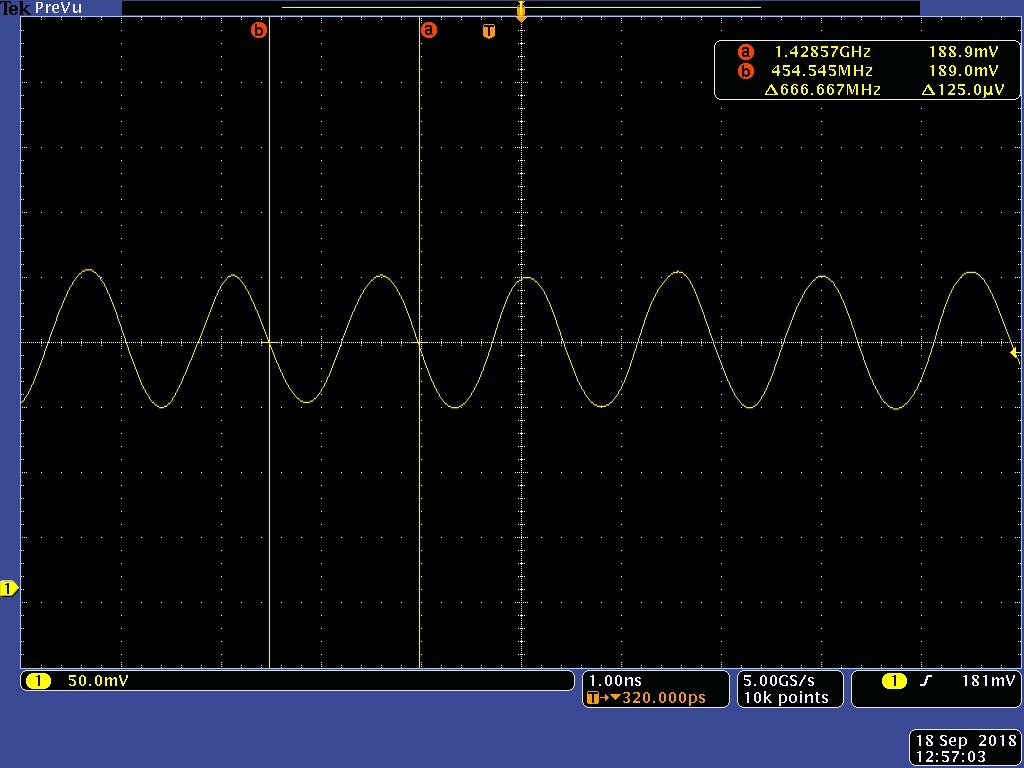
Task: Click channel 1 ground reference indicator
Action: [8, 588]
